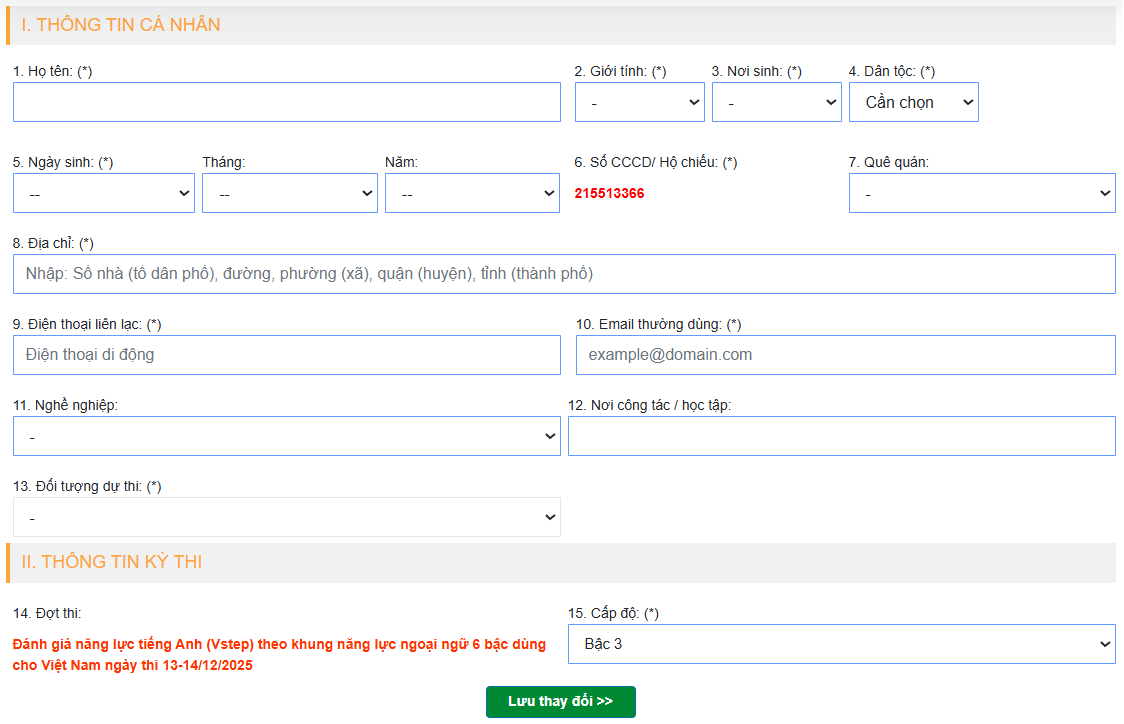Viewport: 1124px width, 724px height.
Task: Focus the Điện thoại liên lạc field
Action: 286,355
